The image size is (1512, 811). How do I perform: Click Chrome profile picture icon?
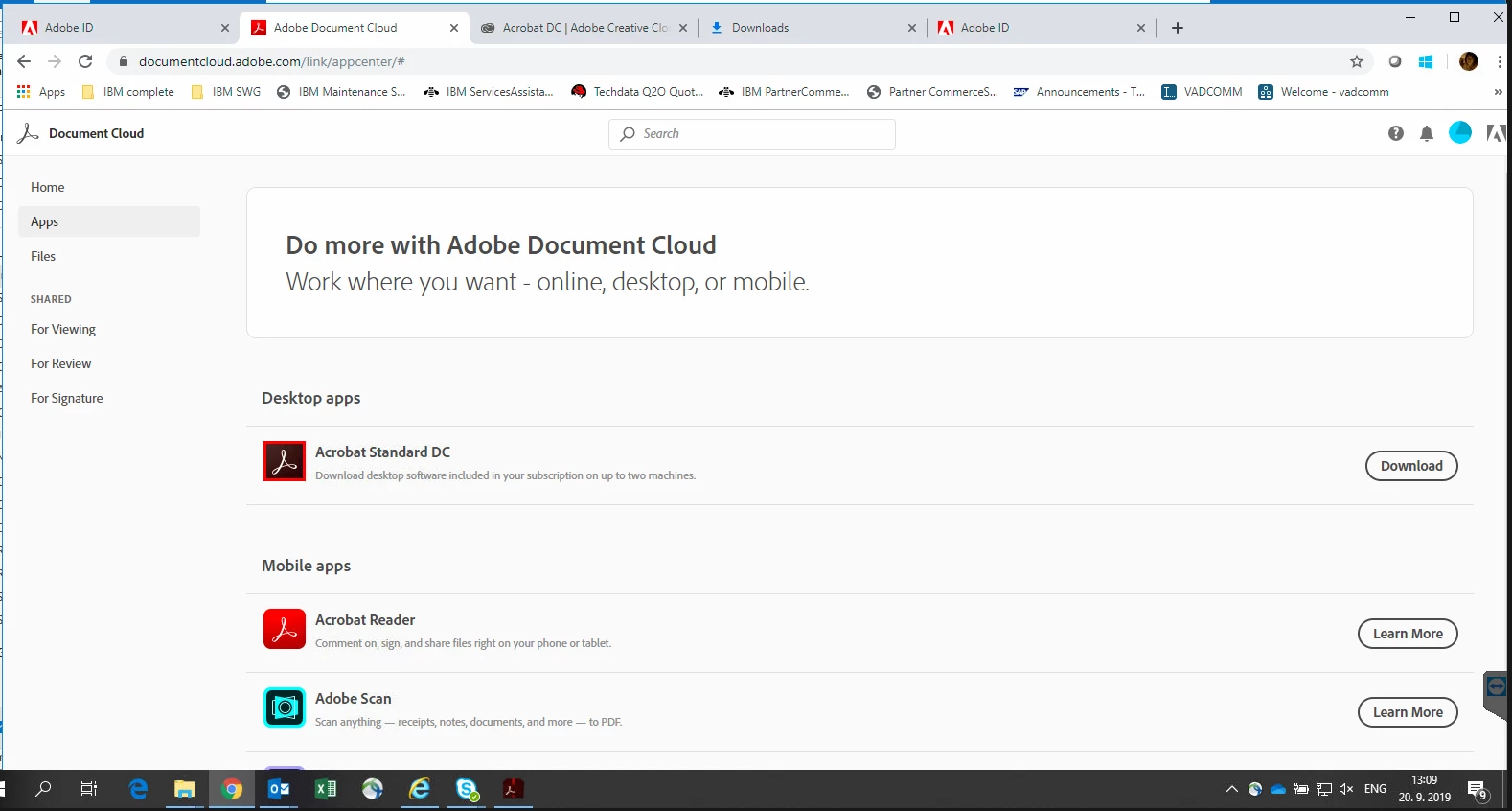[x=1469, y=61]
